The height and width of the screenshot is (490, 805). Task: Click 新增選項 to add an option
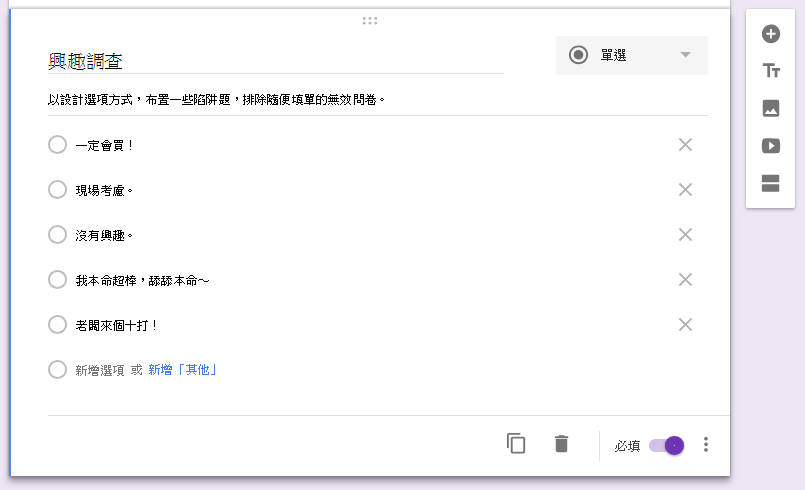(x=100, y=370)
